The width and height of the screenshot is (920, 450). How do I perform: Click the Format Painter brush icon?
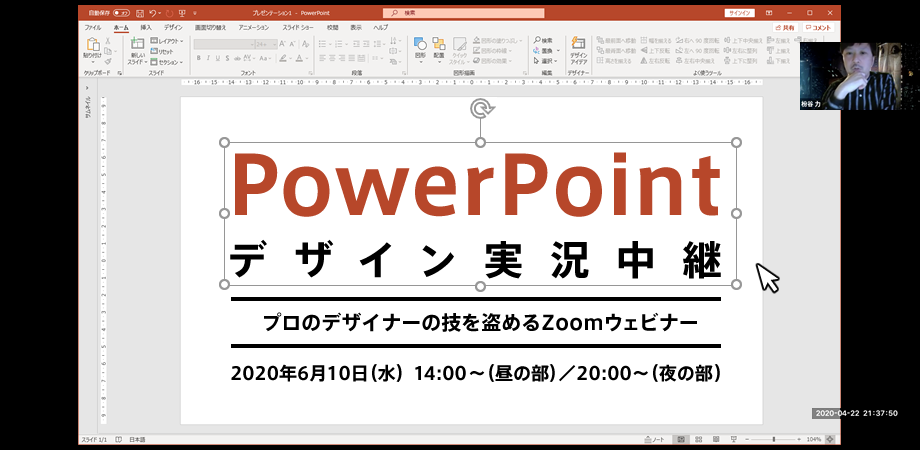coord(108,61)
